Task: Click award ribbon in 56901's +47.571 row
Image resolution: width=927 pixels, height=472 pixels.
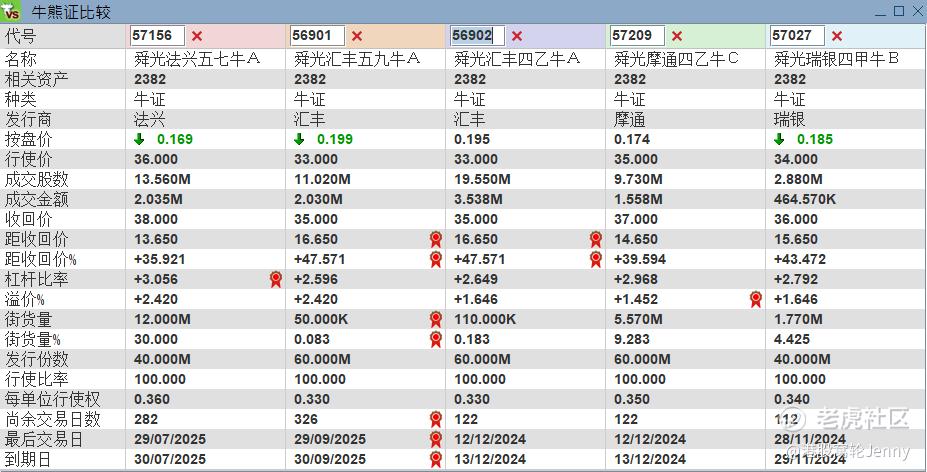Action: [436, 259]
